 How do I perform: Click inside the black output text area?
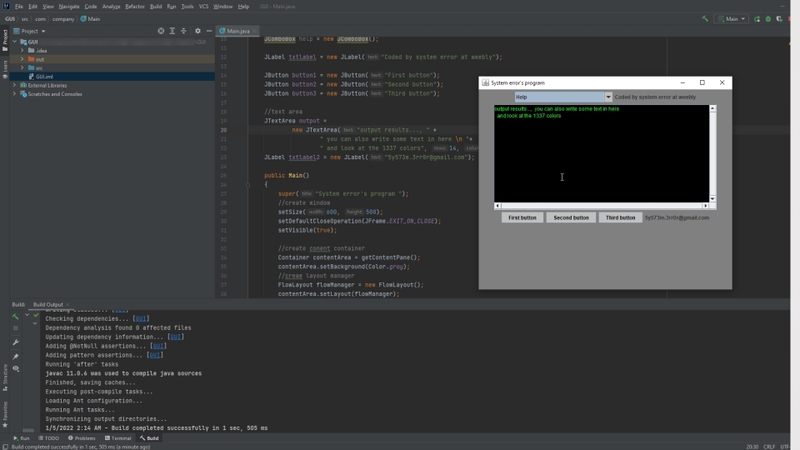coord(600,155)
